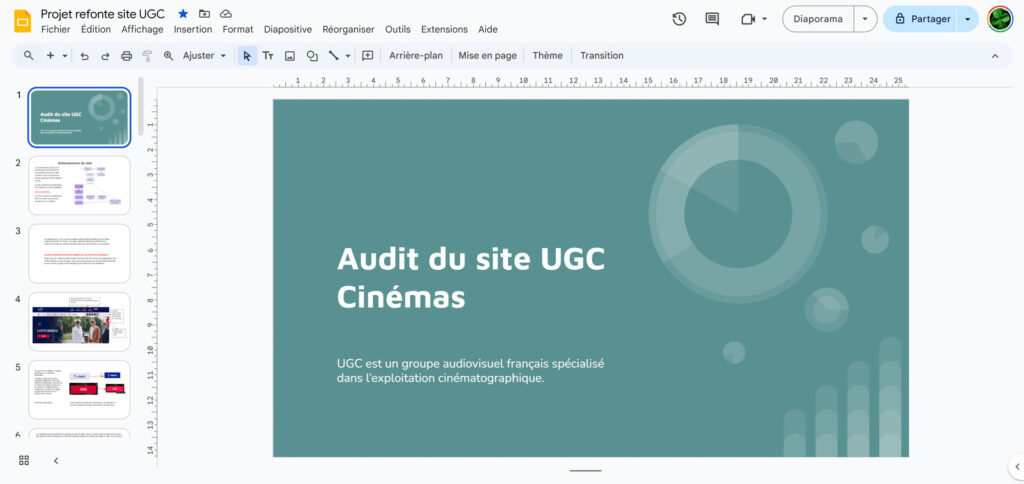Expand the line type dropdown arrow
Screen dimensions: 1024x484
(348, 56)
